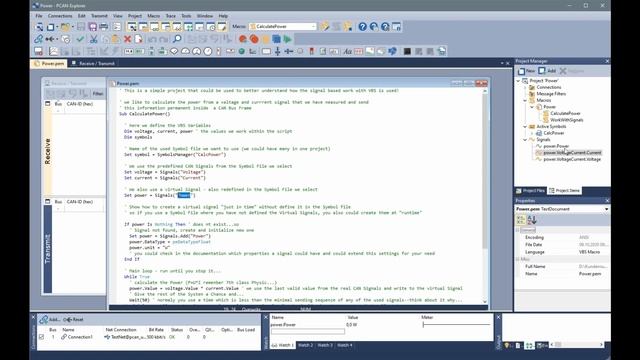This screenshot has width=640, height=360.
Task: Click the Add button in Project Manager
Action: click(547, 71)
